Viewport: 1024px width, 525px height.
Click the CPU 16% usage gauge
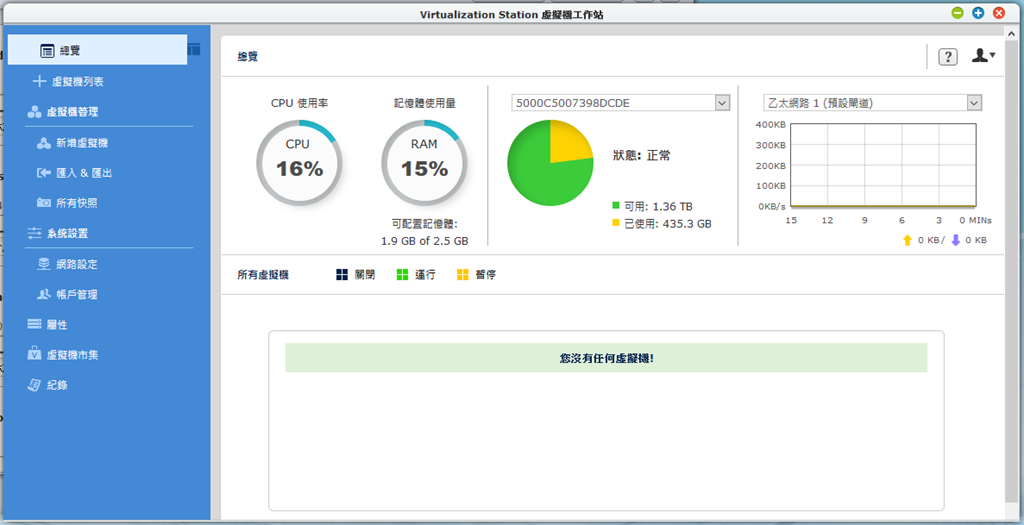[299, 163]
